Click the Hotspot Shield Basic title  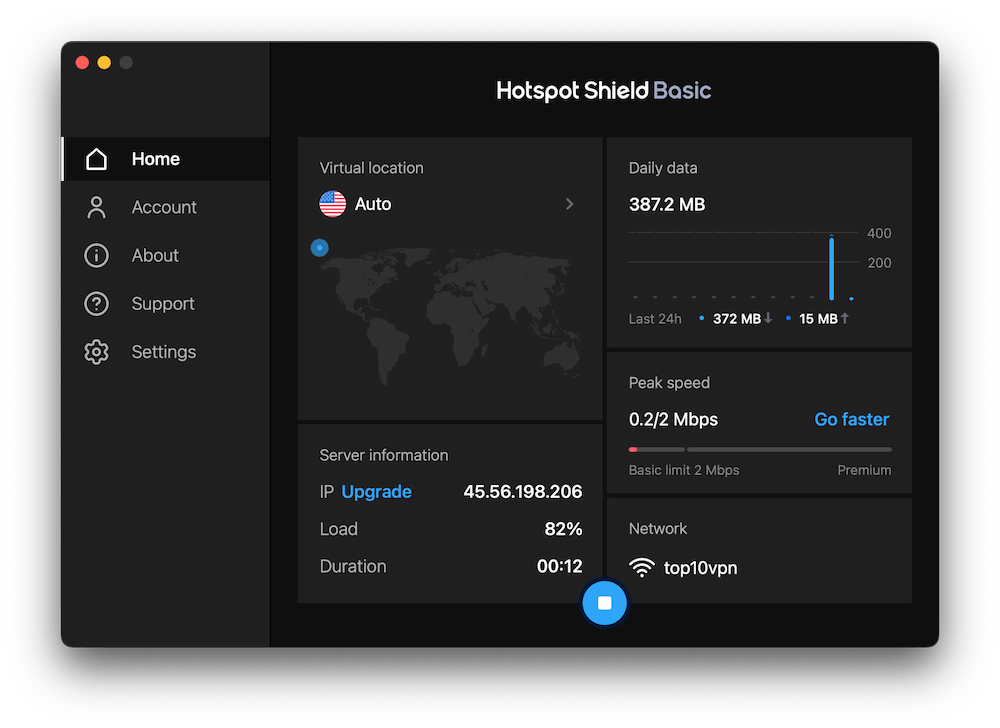[x=603, y=91]
